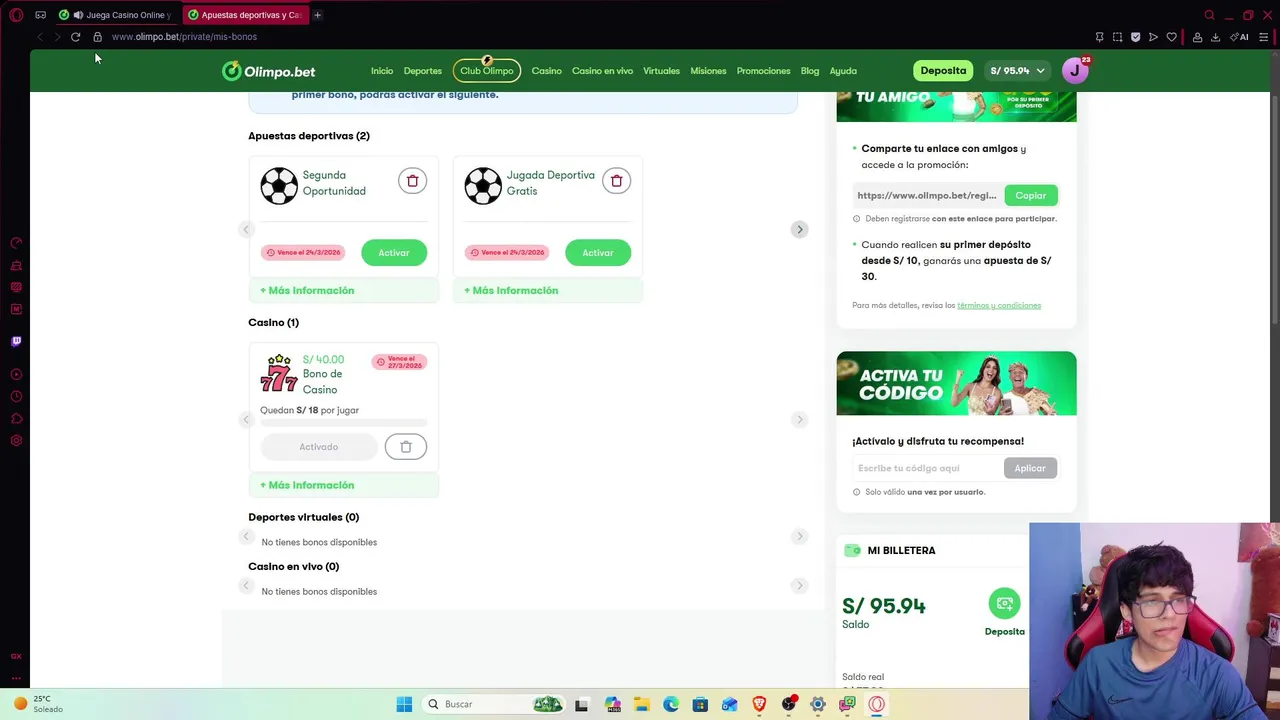The image size is (1280, 720).
Task: Open Casino en vivo in the top navigation
Action: [x=602, y=71]
